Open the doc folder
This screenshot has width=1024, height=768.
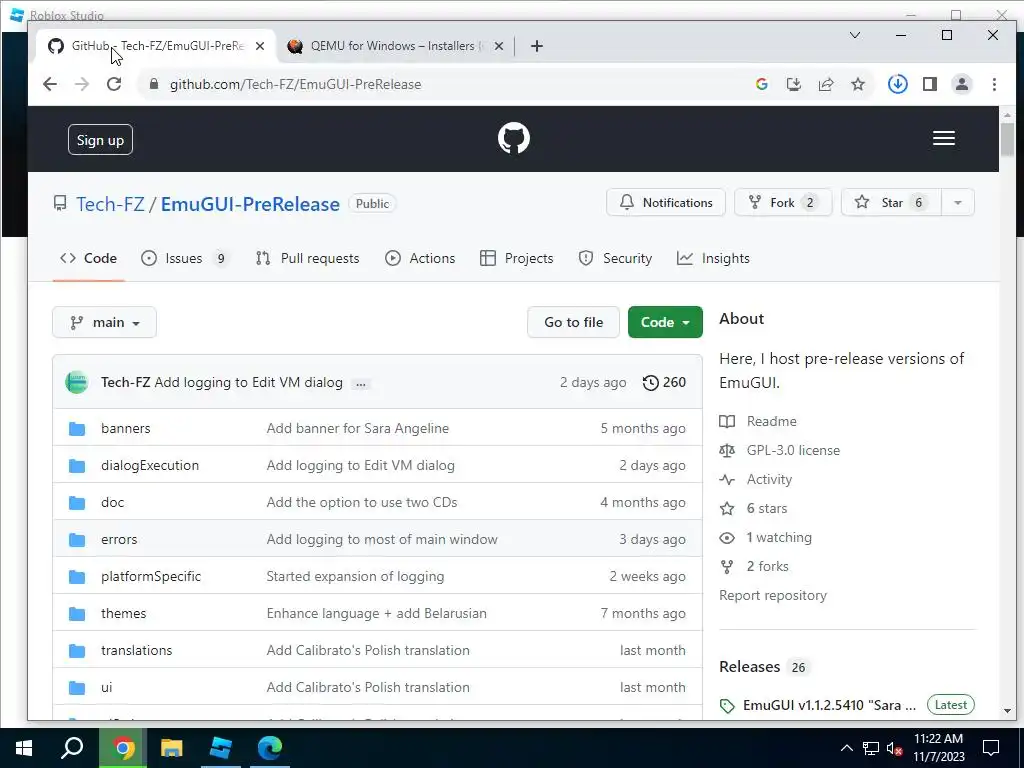[x=112, y=503]
